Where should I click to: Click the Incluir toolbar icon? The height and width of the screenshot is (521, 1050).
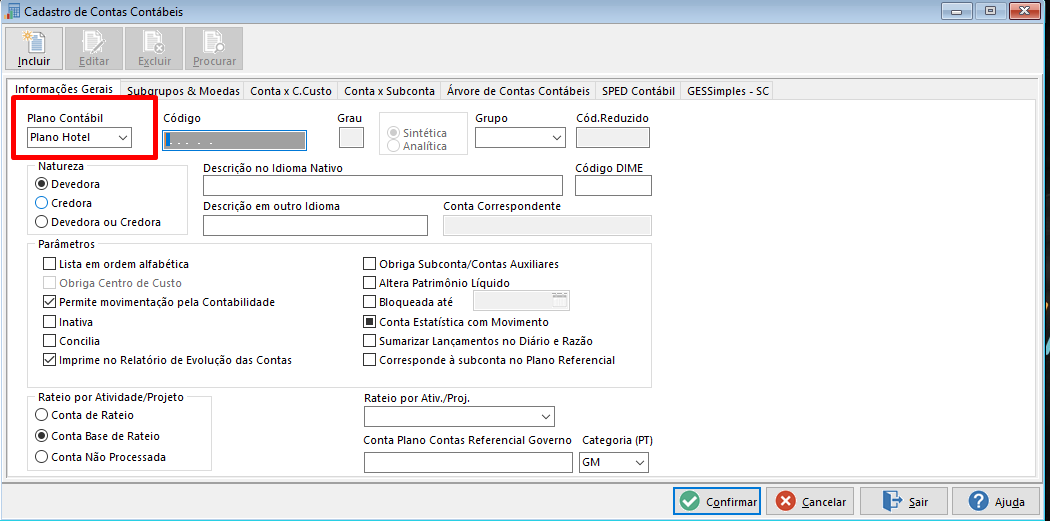pyautogui.click(x=34, y=48)
